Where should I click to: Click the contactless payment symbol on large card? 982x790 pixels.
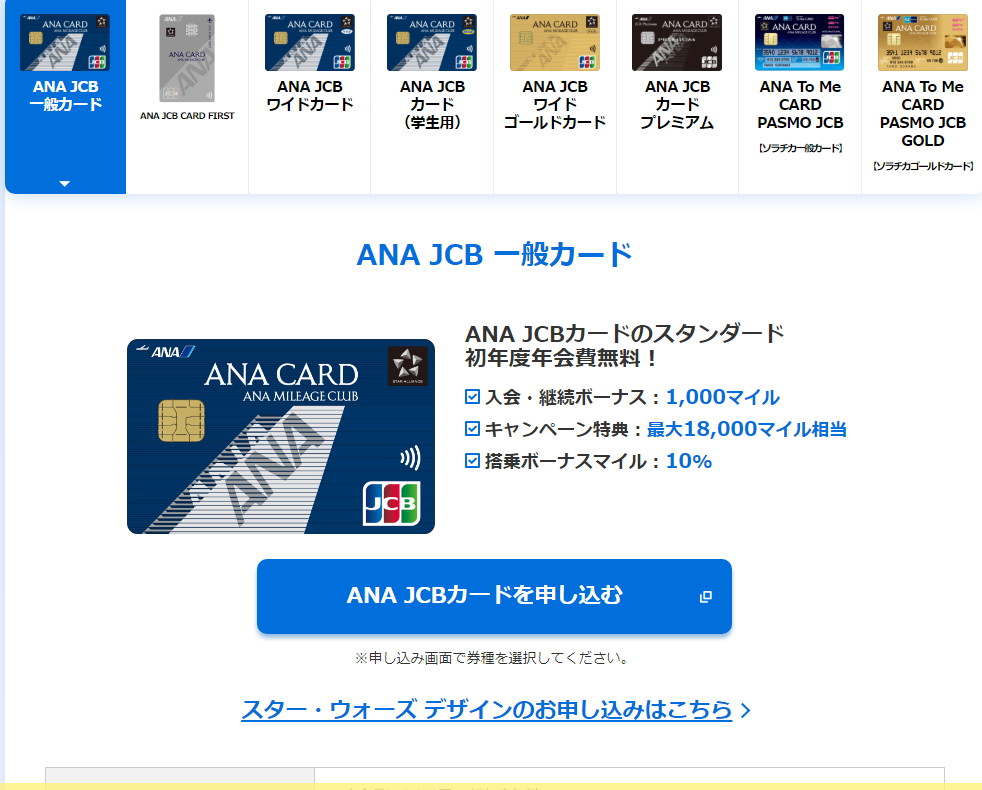tap(410, 458)
